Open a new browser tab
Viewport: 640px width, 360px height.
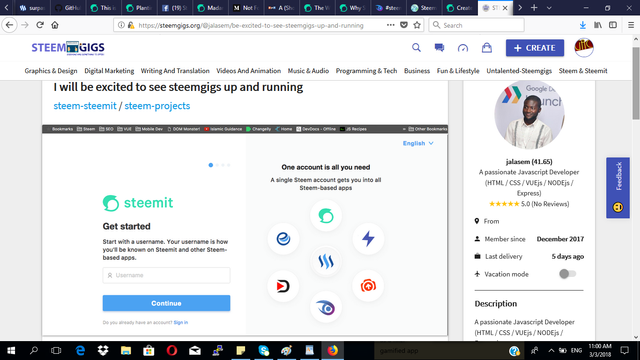point(534,8)
